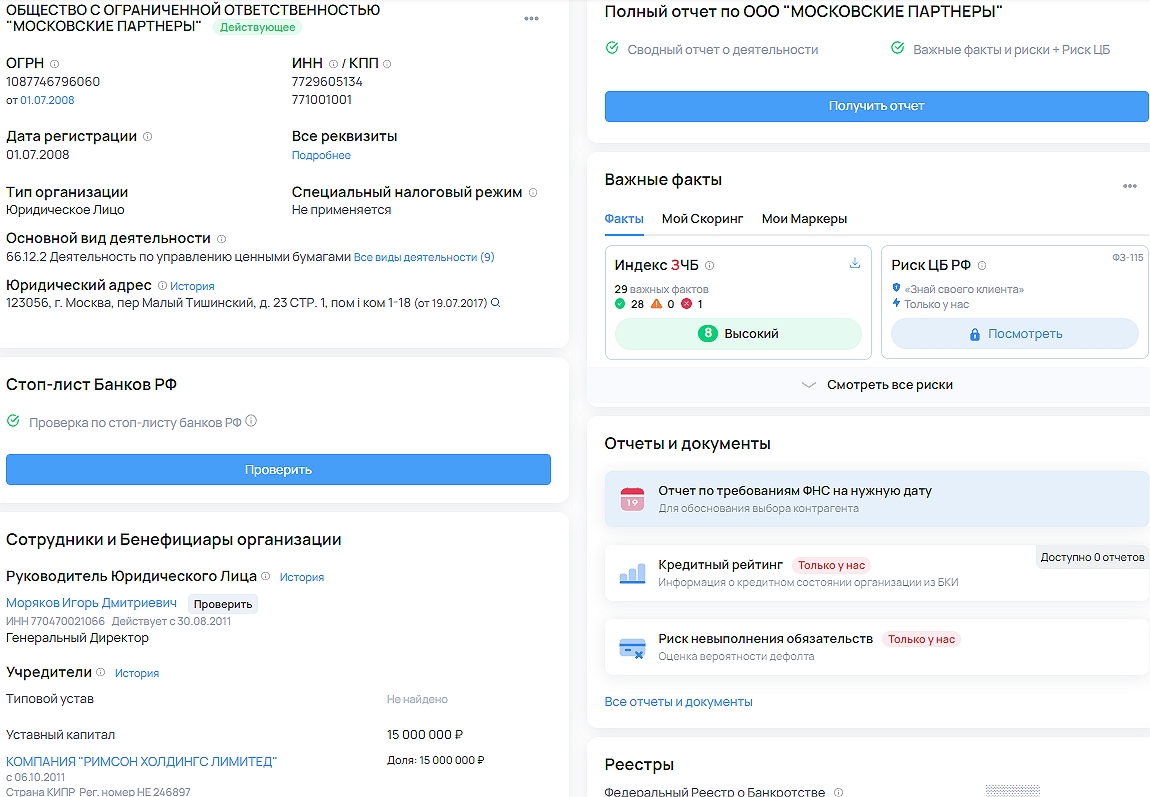Expand Смотреть все риски

tap(877, 385)
